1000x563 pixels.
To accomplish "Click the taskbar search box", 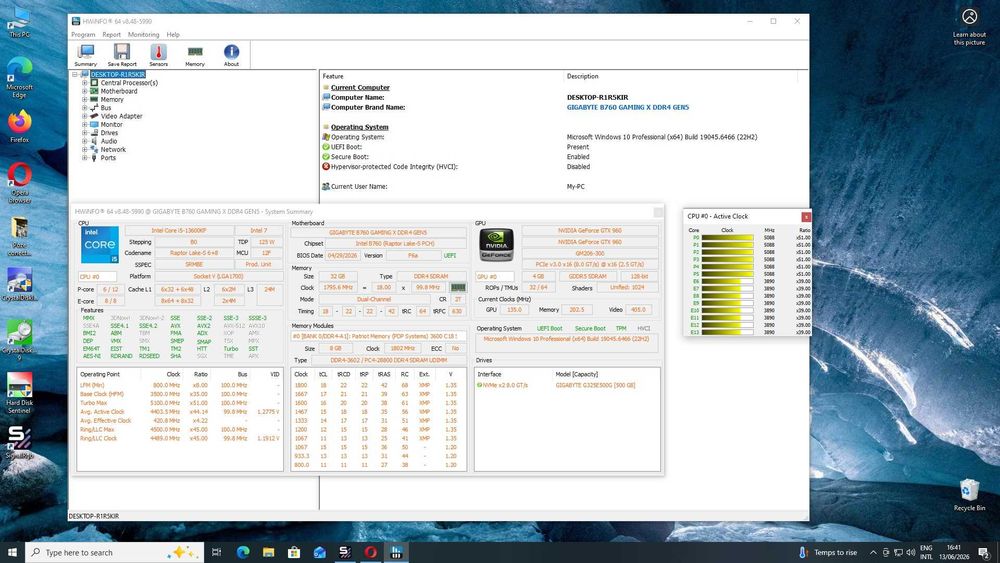I will click(x=115, y=552).
